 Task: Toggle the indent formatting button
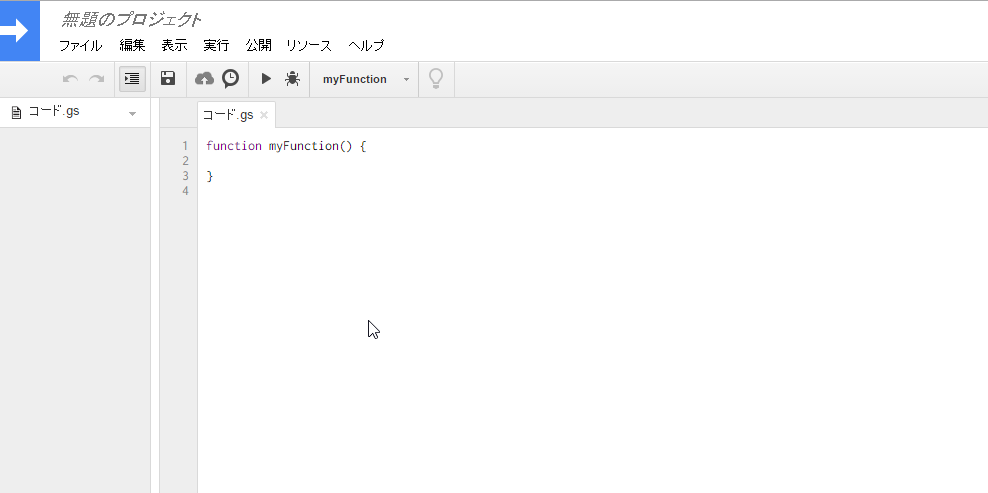132,79
